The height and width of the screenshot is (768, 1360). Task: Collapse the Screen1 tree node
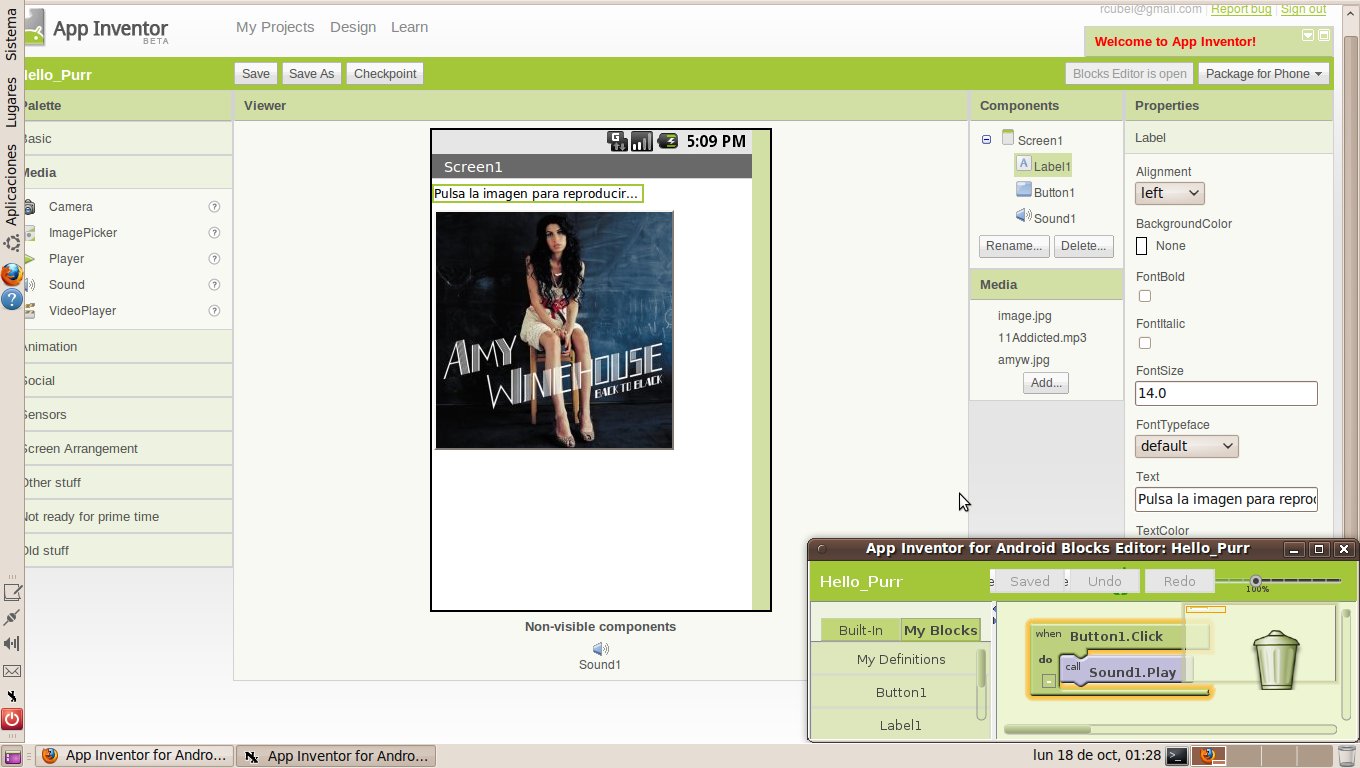(x=987, y=140)
